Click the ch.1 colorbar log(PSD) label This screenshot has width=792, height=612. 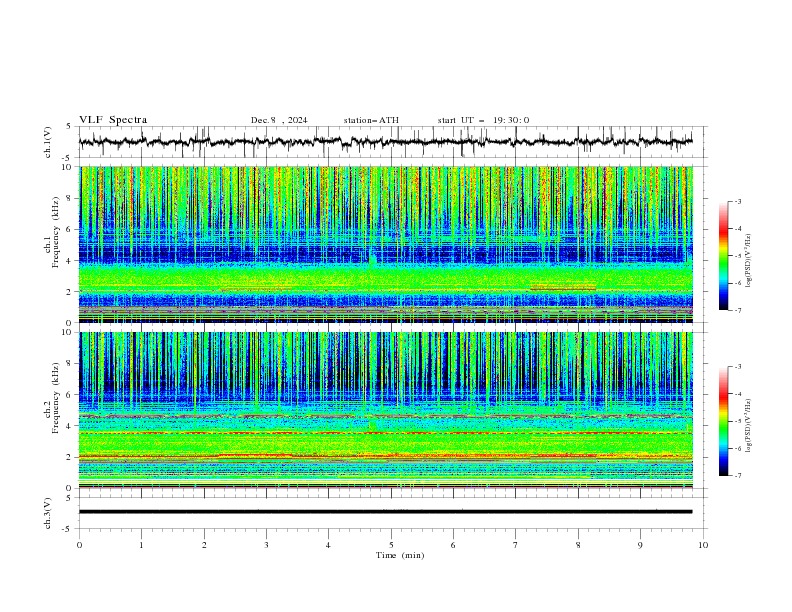749,261
